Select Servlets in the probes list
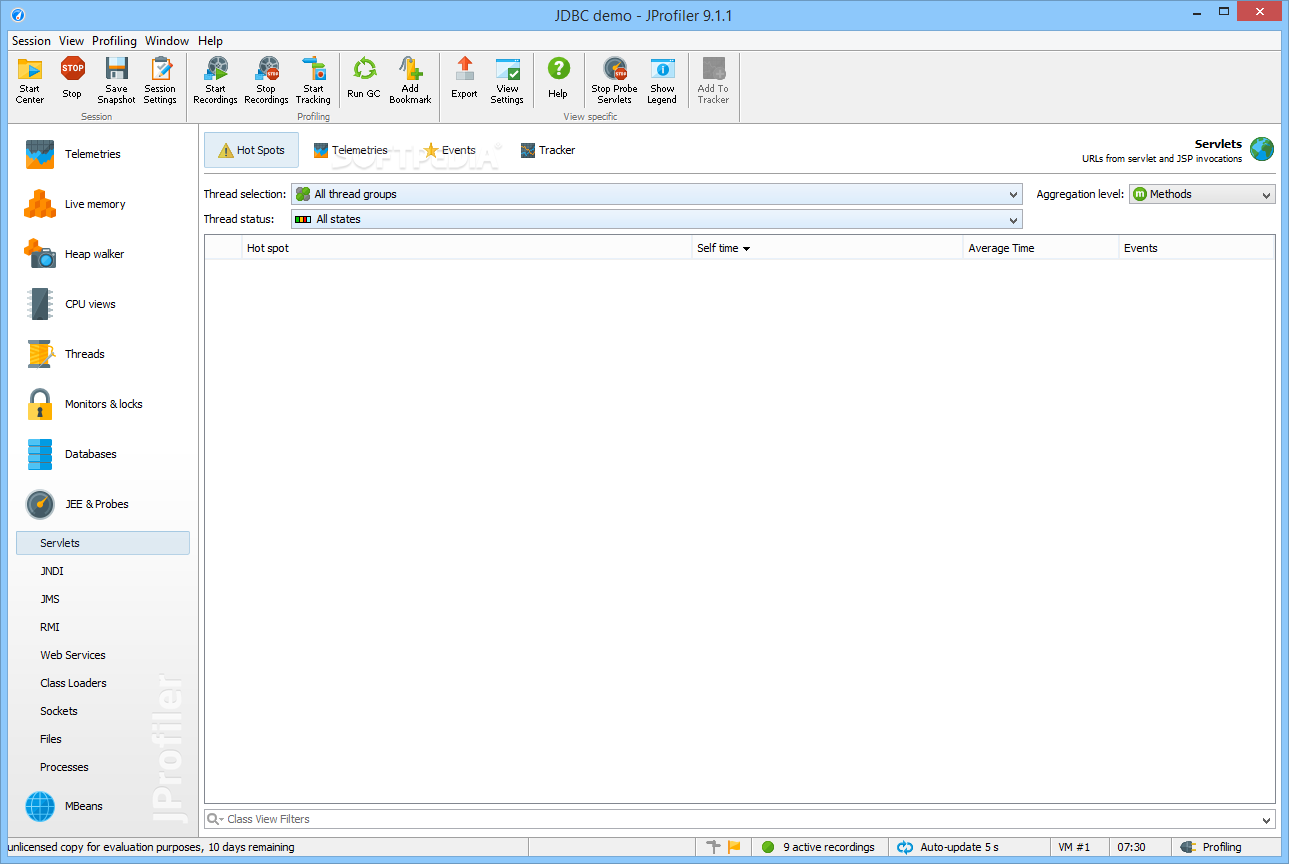 pyautogui.click(x=103, y=543)
